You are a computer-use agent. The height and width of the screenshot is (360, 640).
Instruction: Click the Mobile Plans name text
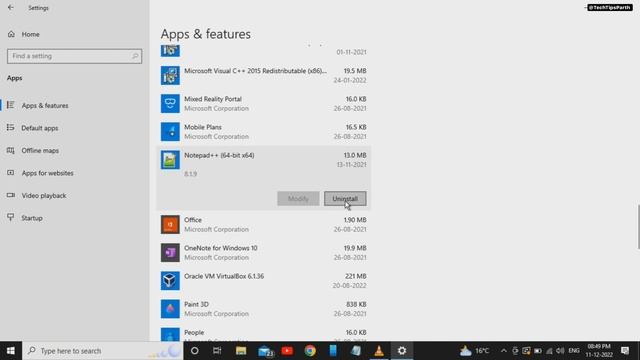[203, 127]
